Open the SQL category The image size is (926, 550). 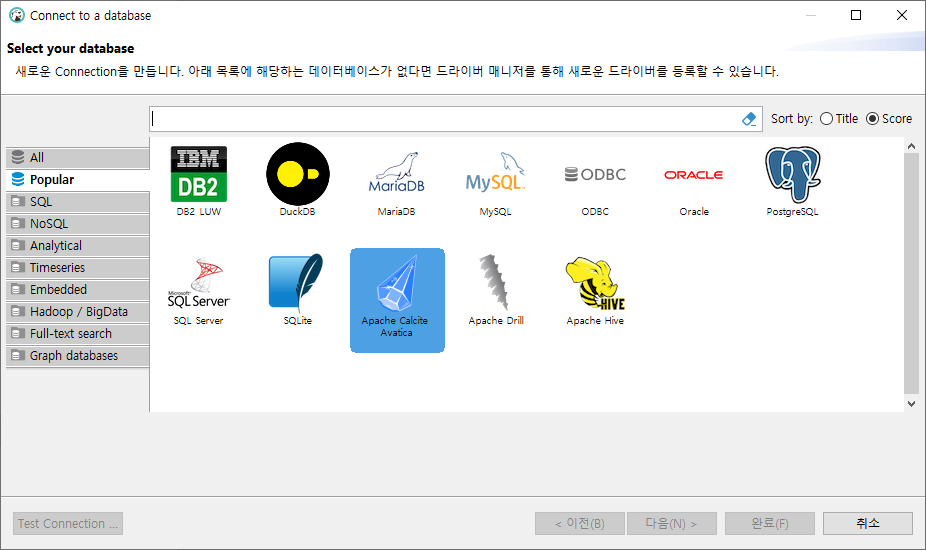pyautogui.click(x=77, y=201)
